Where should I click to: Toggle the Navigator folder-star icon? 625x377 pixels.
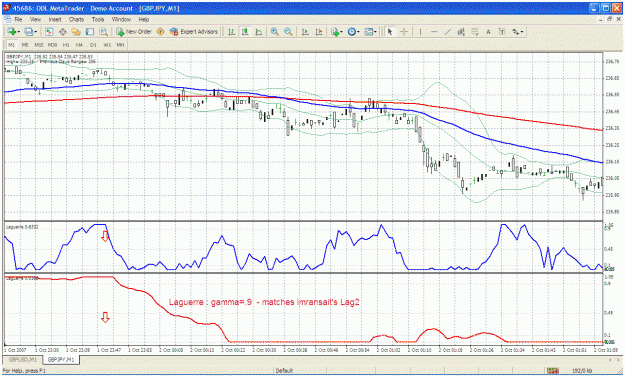[76, 32]
